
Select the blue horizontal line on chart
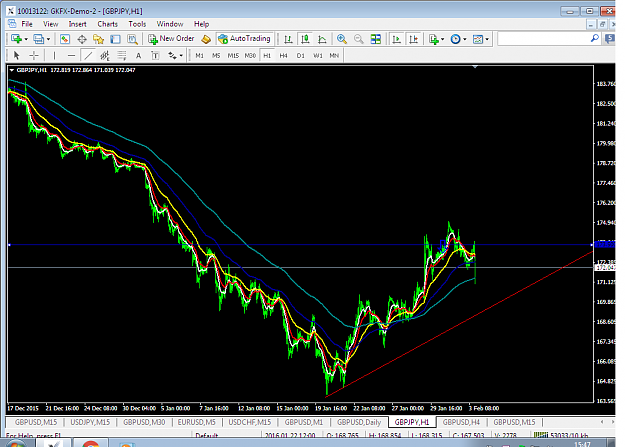tap(299, 245)
